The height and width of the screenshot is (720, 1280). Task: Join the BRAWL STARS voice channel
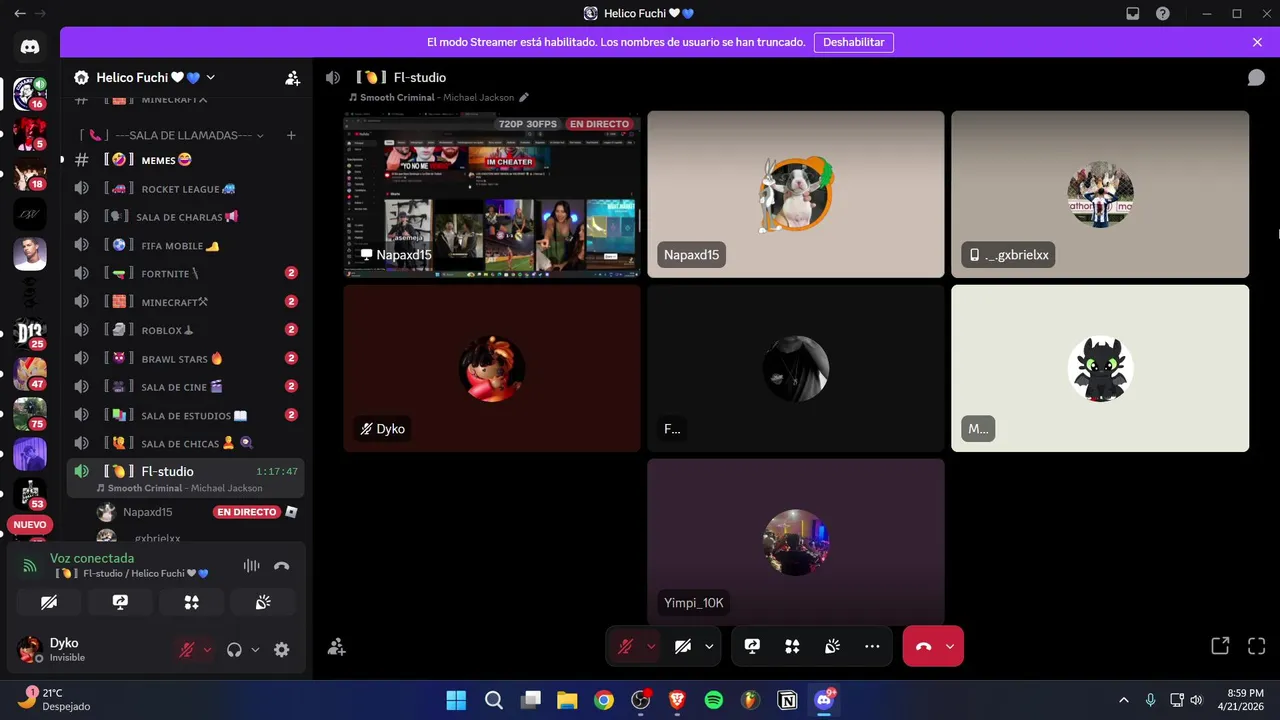click(185, 358)
